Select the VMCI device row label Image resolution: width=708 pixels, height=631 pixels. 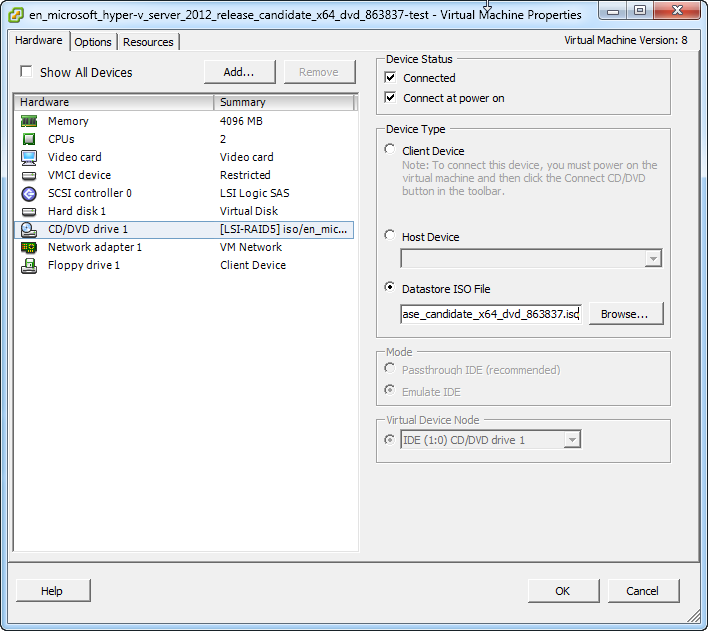[x=79, y=175]
